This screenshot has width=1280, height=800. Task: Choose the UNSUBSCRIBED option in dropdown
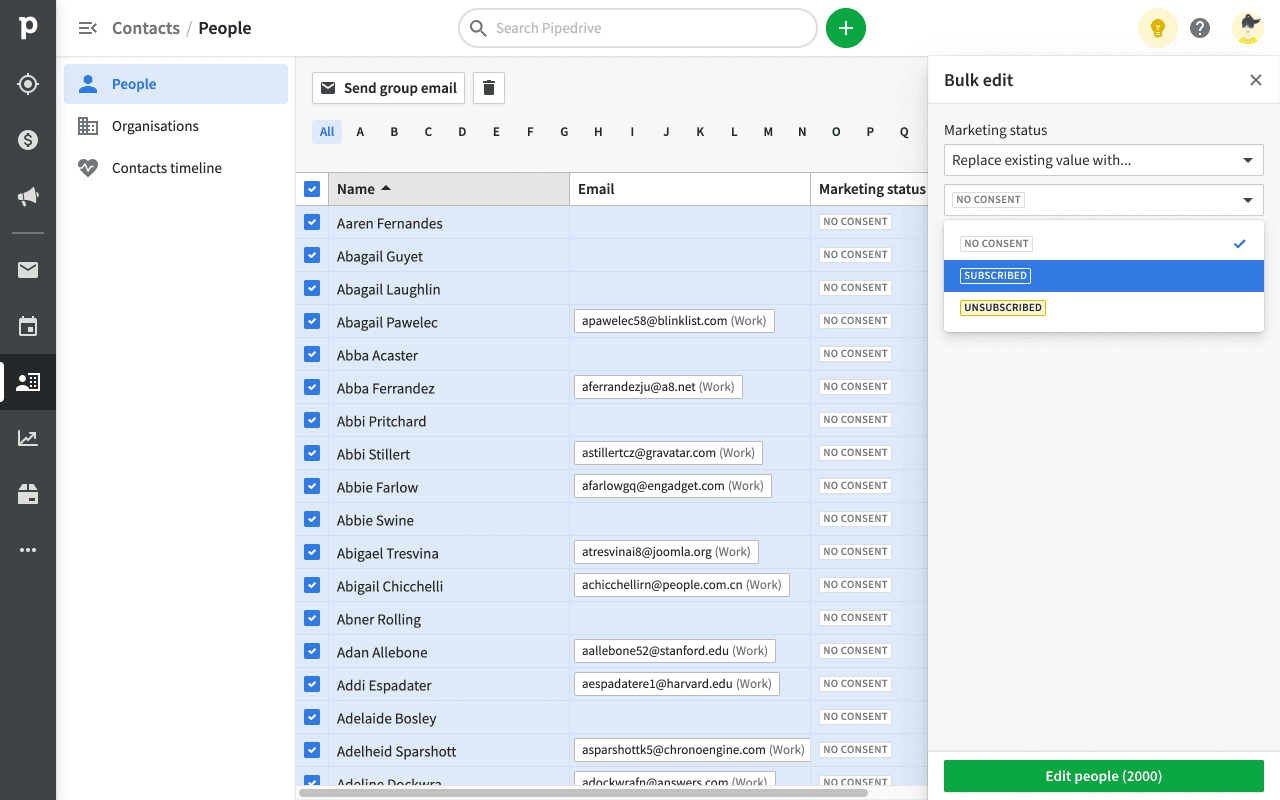pos(1003,308)
